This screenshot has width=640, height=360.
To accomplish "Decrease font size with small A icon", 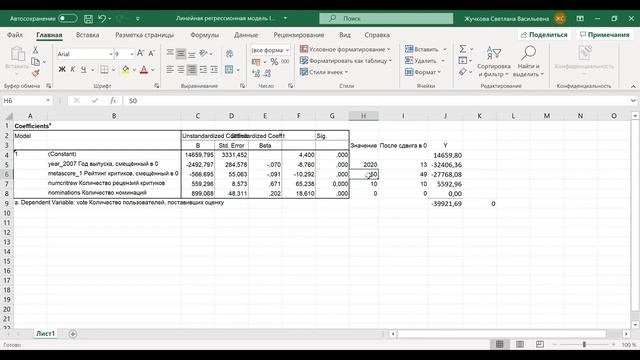I will 151,53.
